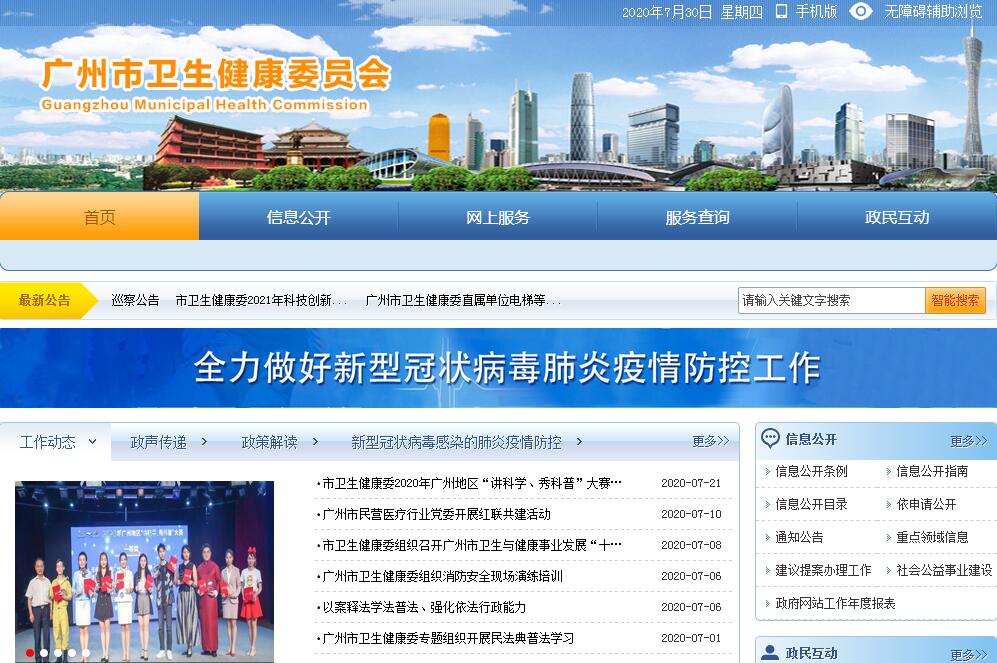Click the 广州市卫生健康委员会 site title logo
This screenshot has width=997, height=663.
216,83
